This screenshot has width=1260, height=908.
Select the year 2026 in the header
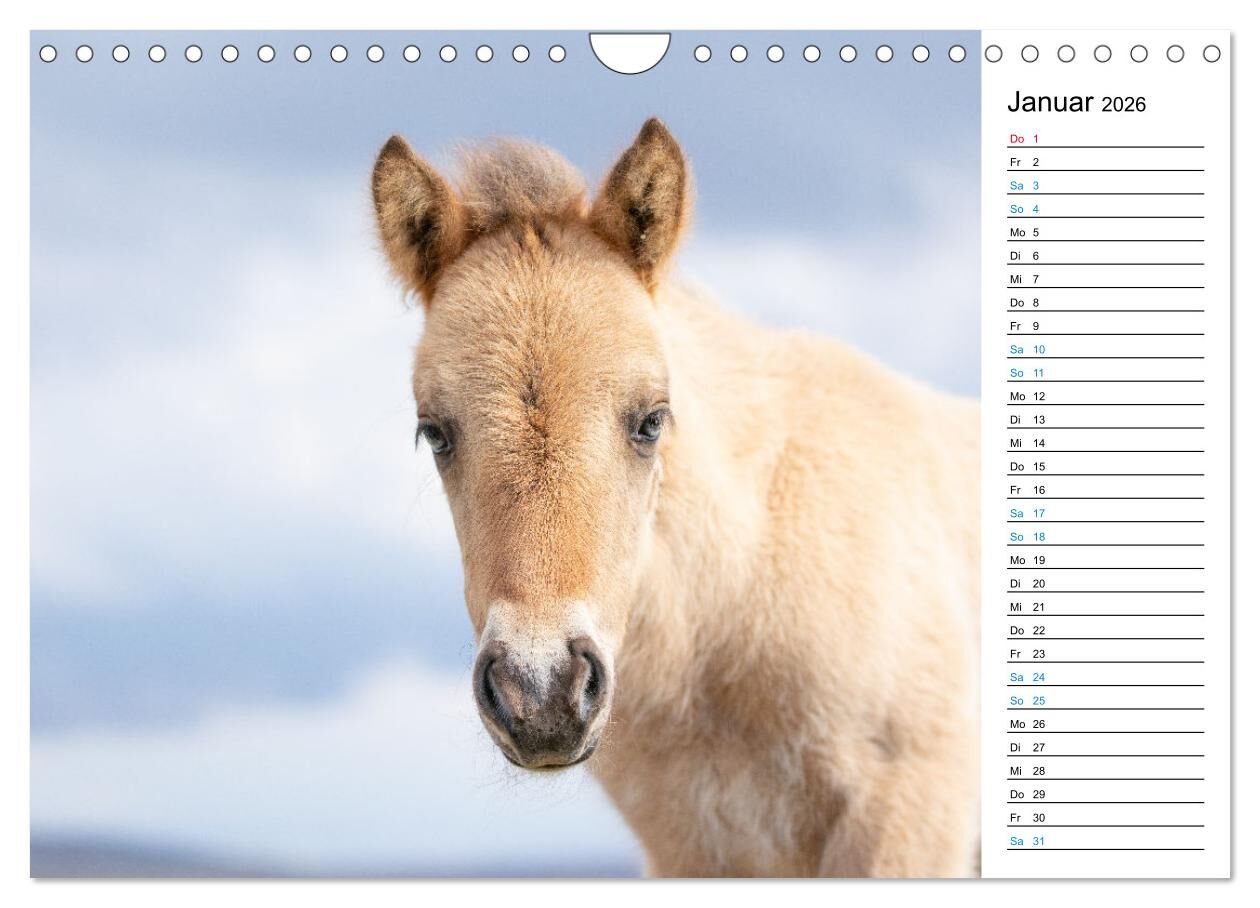(1123, 104)
